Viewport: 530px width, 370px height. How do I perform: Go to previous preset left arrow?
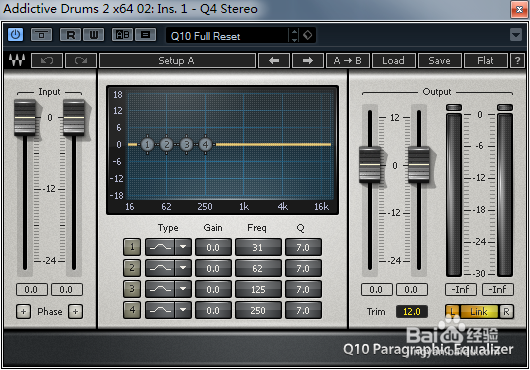(x=274, y=61)
